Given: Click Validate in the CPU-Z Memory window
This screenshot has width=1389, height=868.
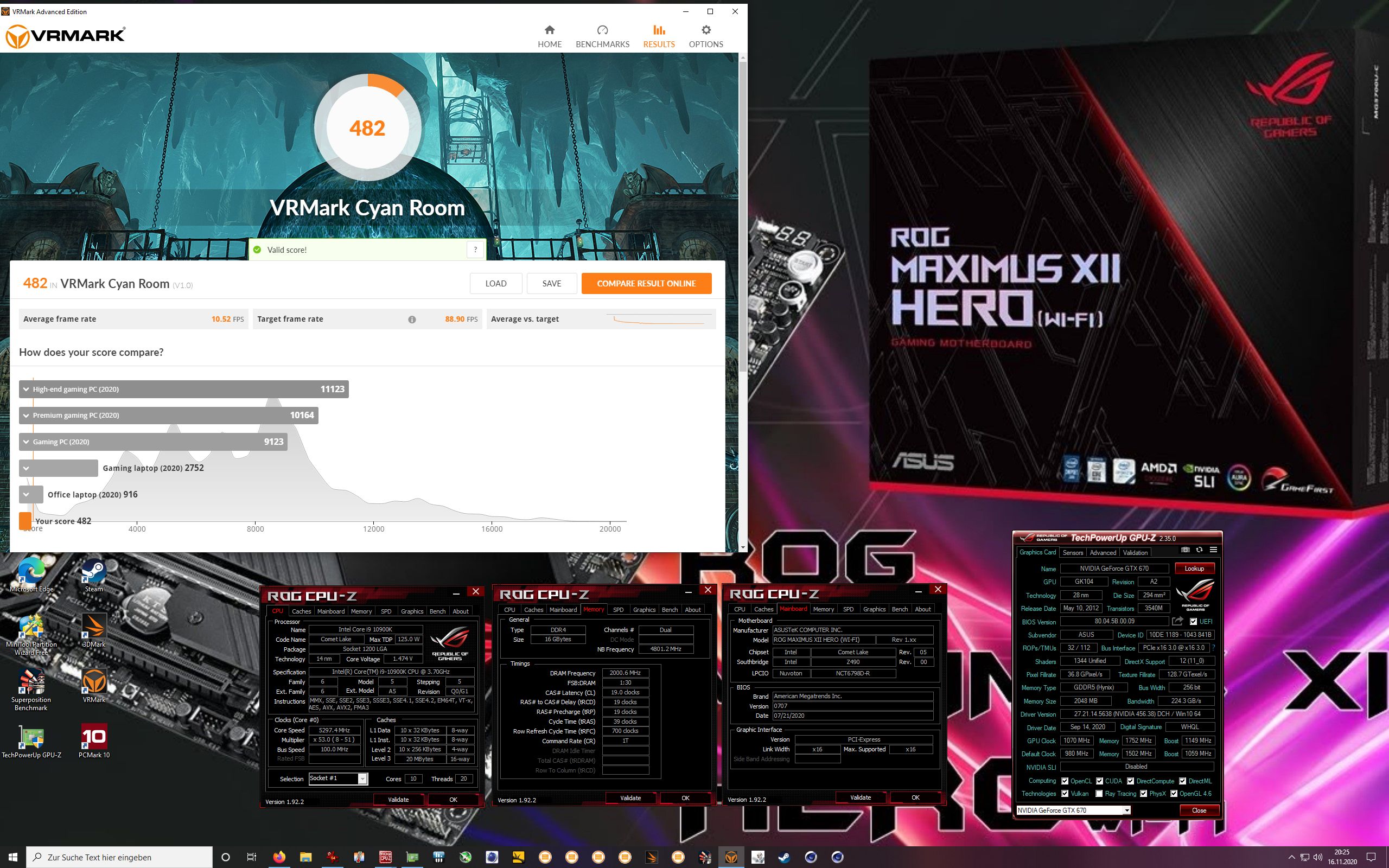Looking at the screenshot, I should coord(630,798).
